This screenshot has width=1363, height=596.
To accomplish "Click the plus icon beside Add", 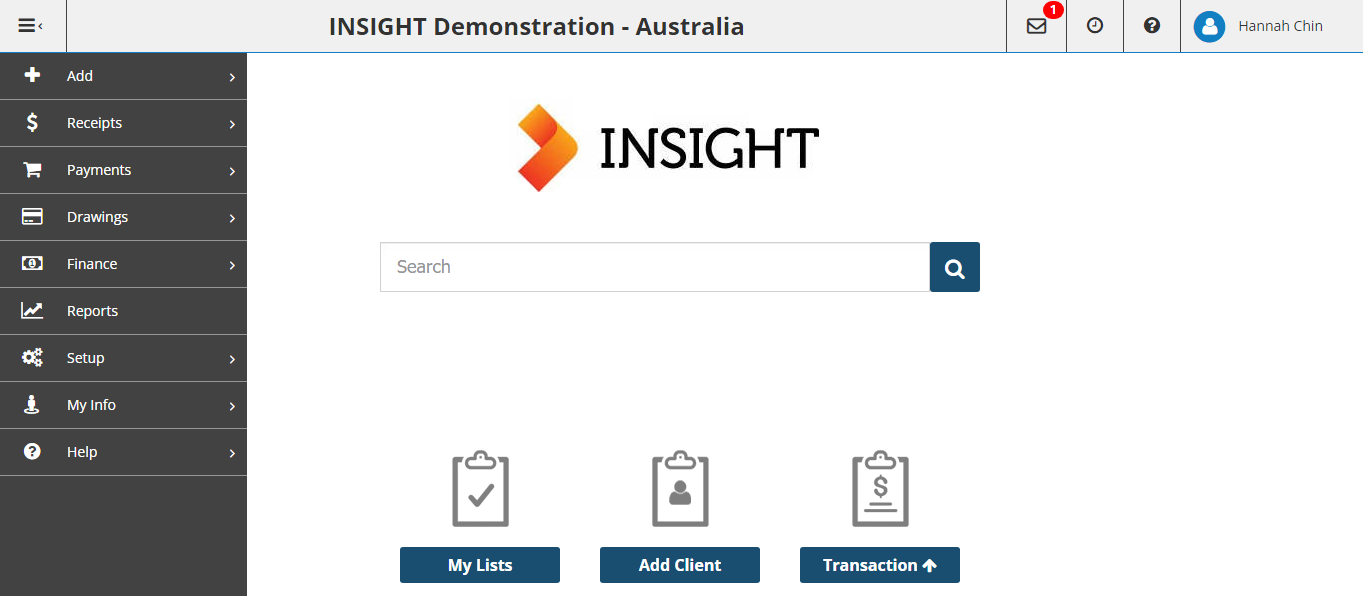I will point(32,75).
